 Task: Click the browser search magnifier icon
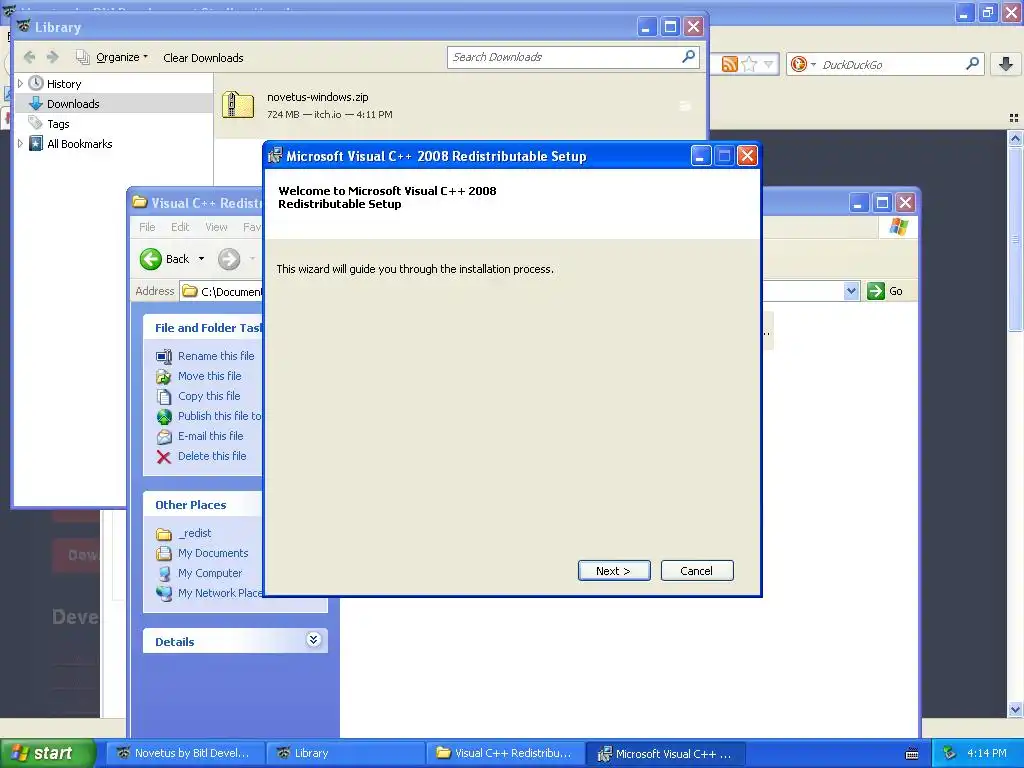(x=972, y=64)
